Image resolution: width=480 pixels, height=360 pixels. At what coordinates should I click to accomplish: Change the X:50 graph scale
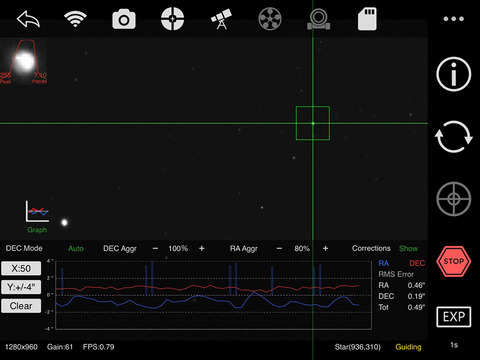pos(21,268)
